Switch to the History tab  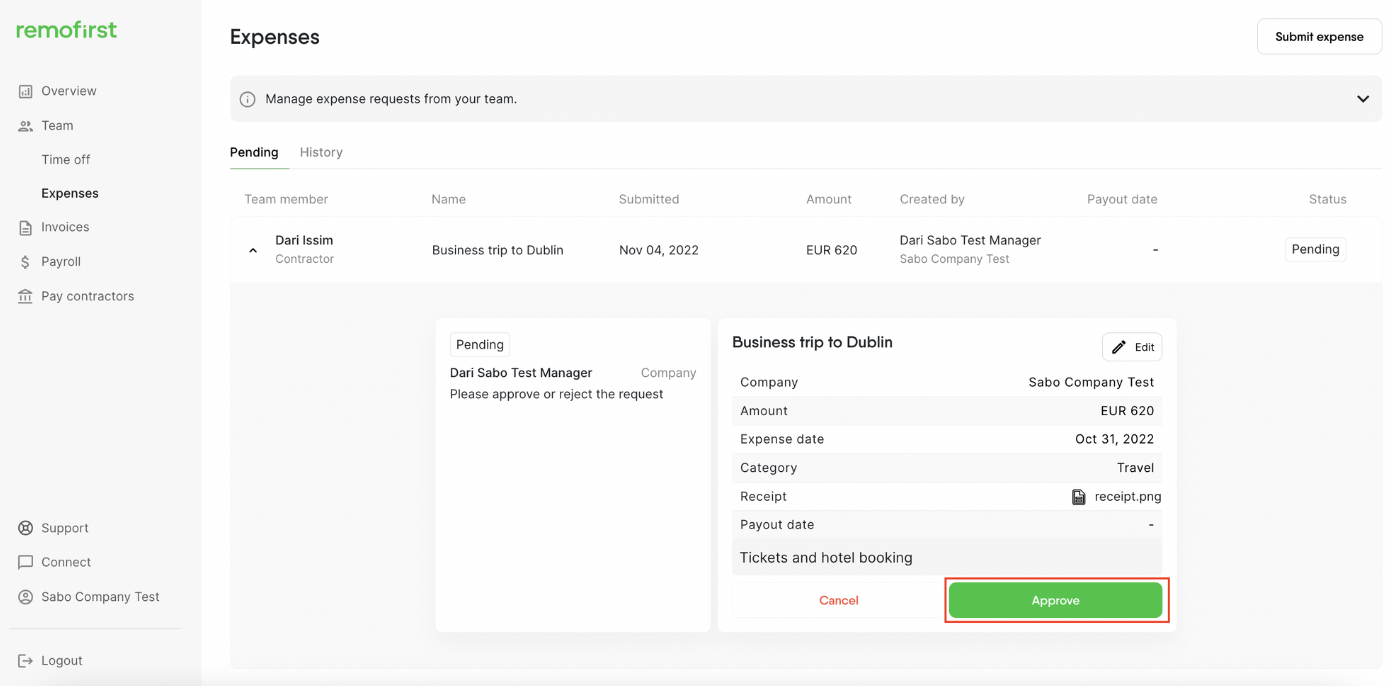[321, 152]
